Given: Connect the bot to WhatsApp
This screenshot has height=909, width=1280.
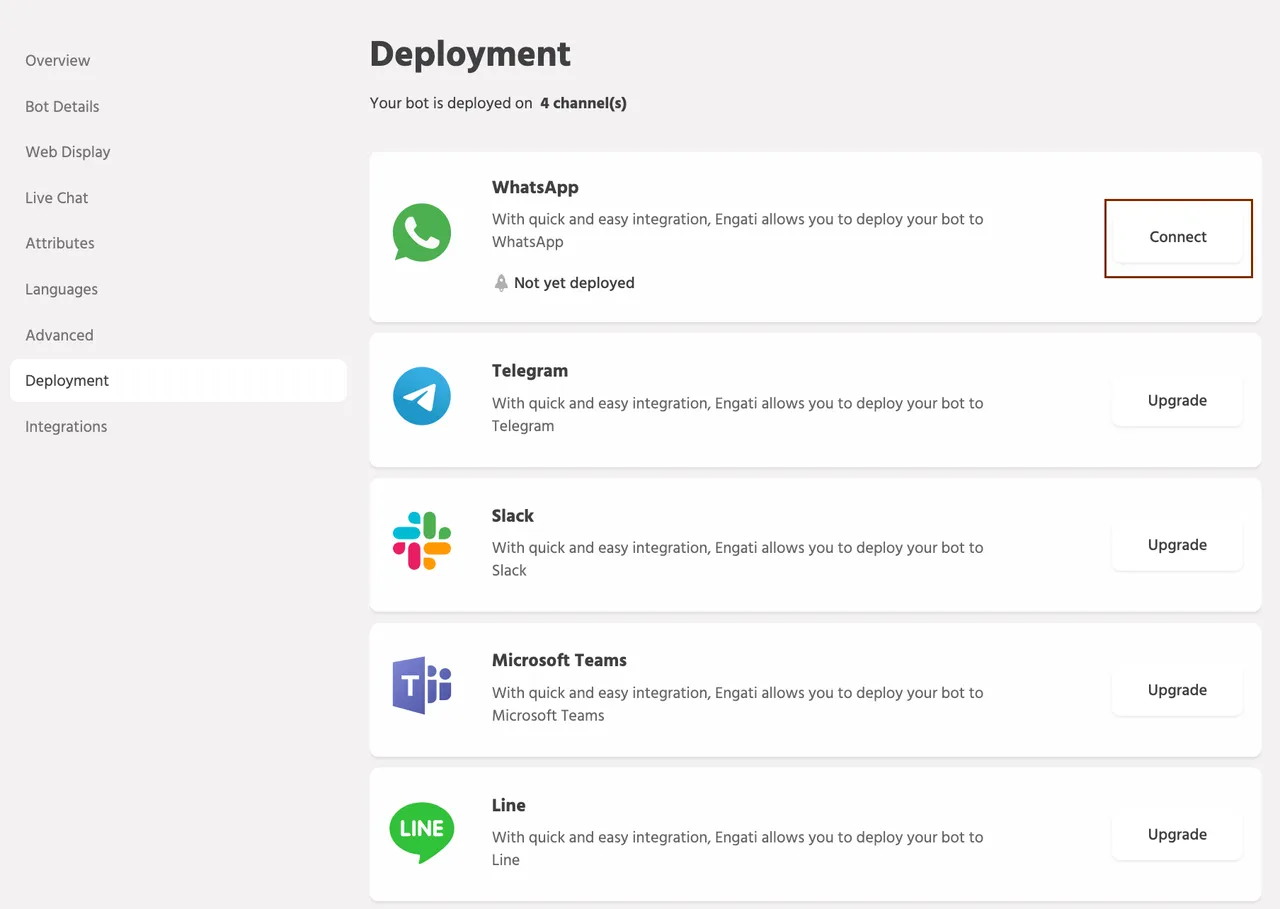Looking at the screenshot, I should click(1177, 237).
